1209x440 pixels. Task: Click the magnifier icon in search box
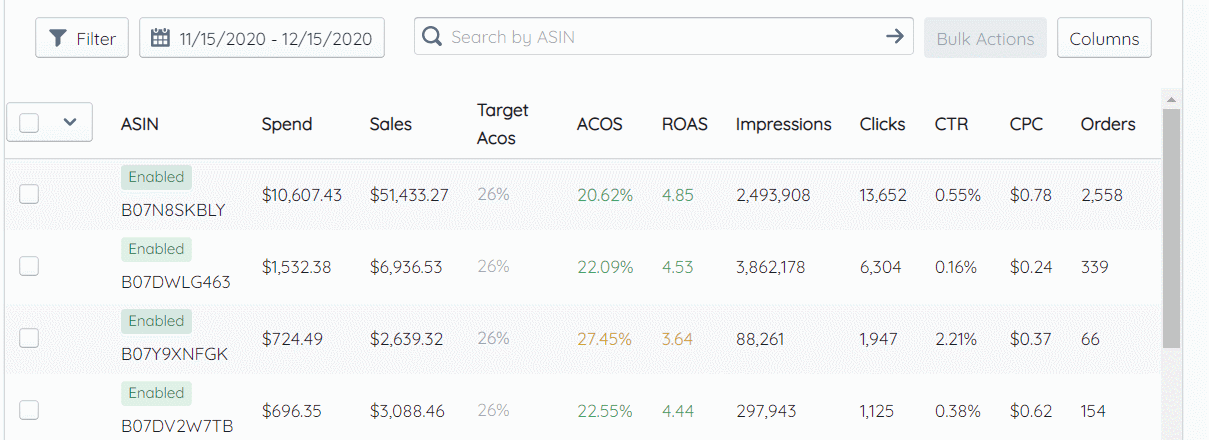(432, 37)
